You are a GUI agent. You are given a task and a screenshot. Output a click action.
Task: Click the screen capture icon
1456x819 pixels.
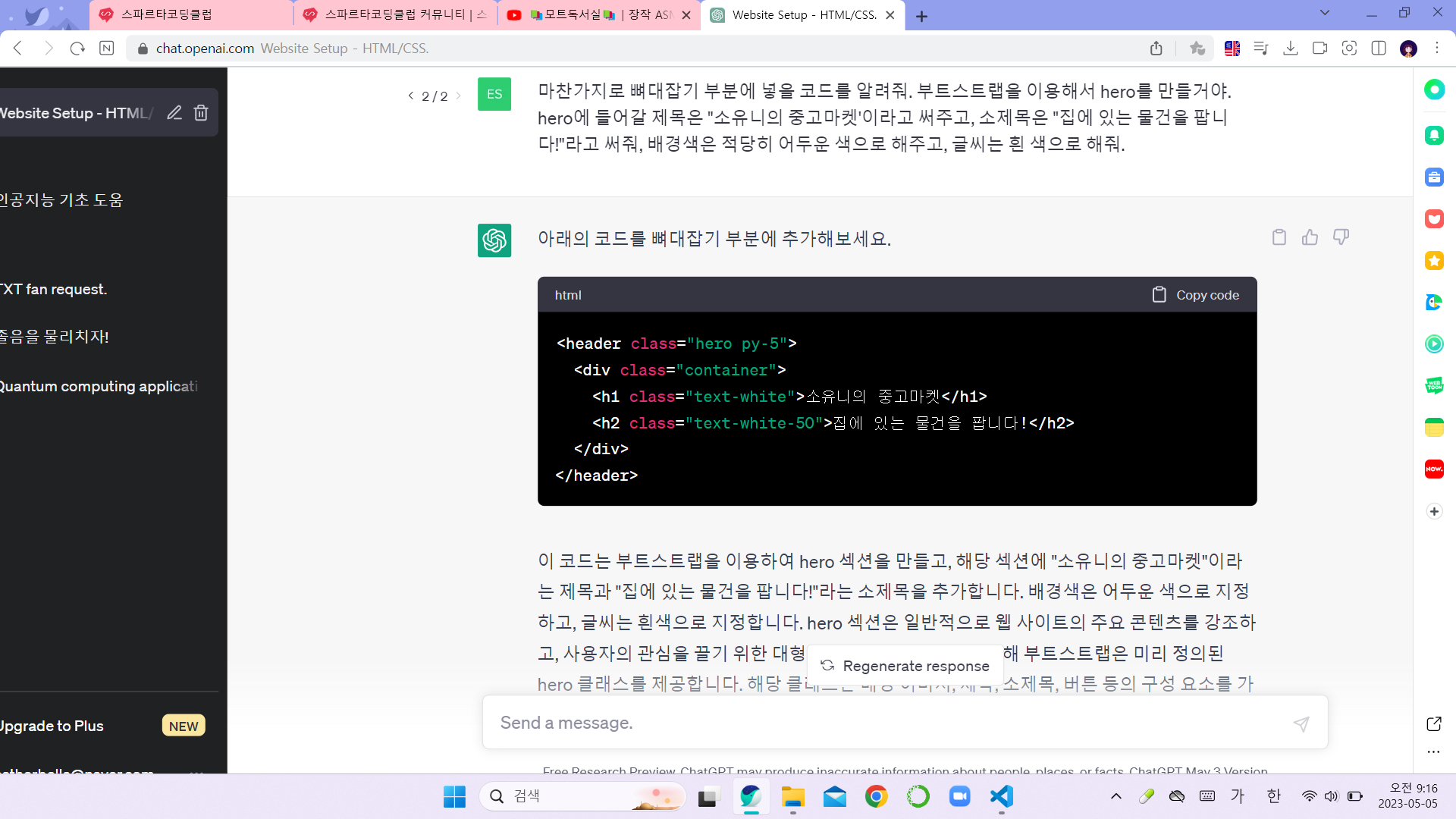click(x=1349, y=49)
